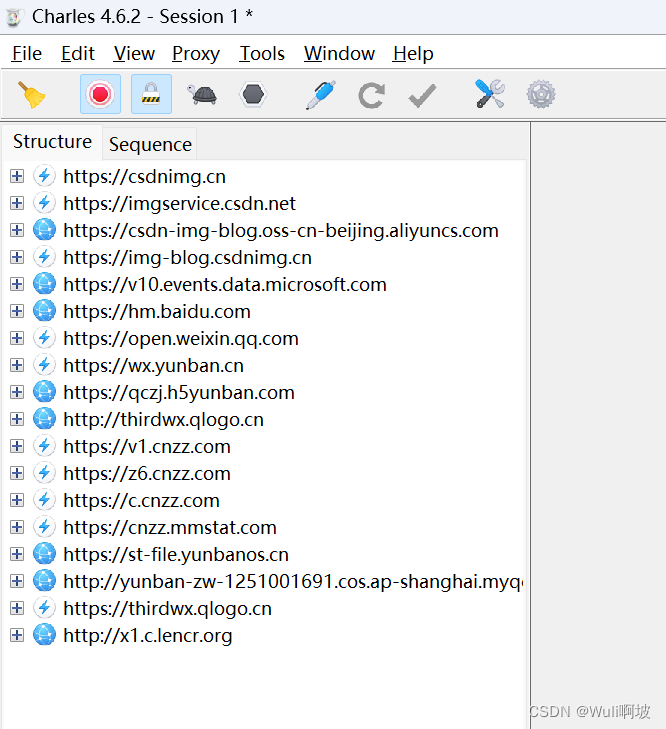Open the Window menu

340,54
